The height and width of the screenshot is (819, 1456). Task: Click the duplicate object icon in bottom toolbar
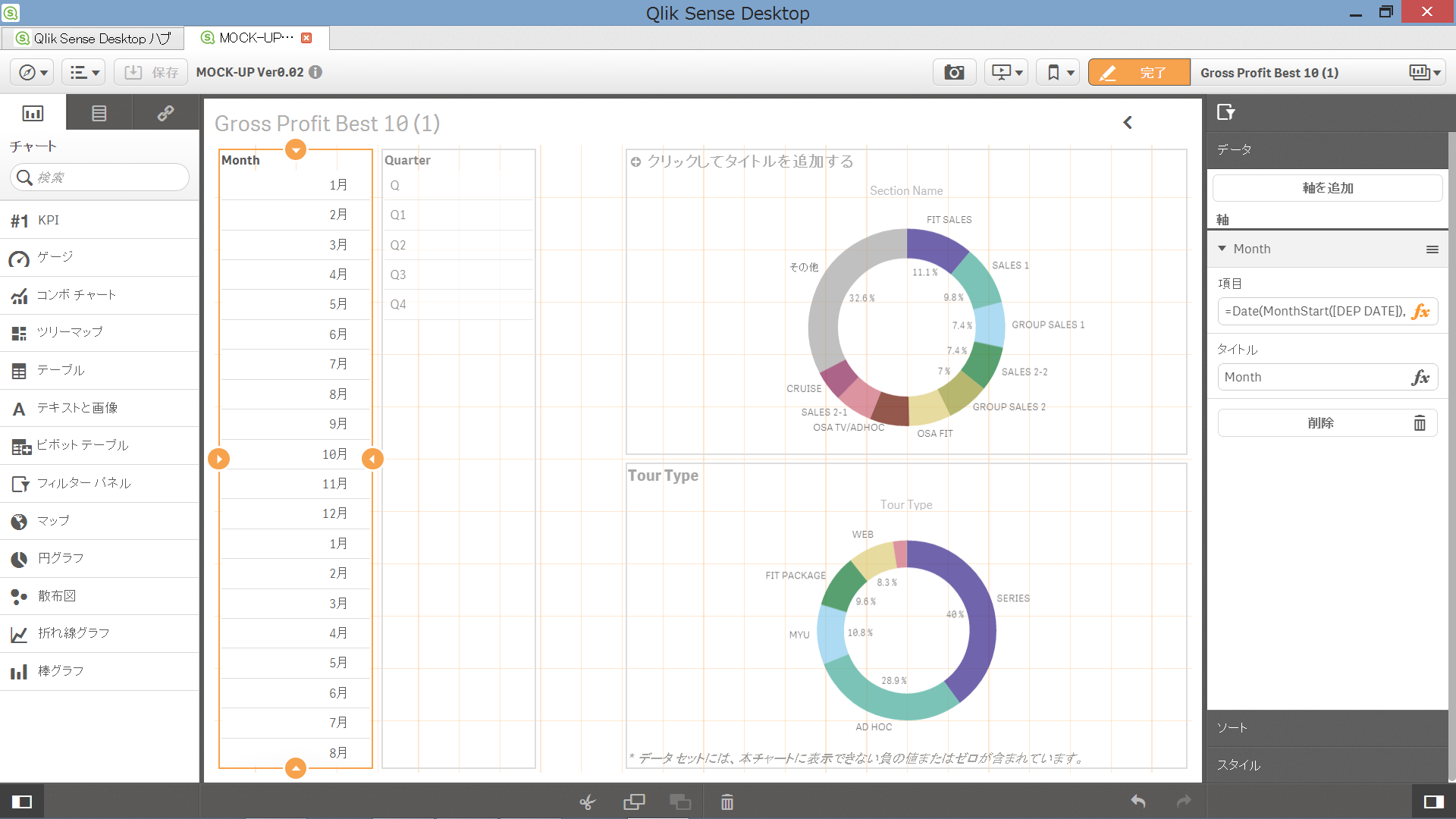(x=634, y=802)
